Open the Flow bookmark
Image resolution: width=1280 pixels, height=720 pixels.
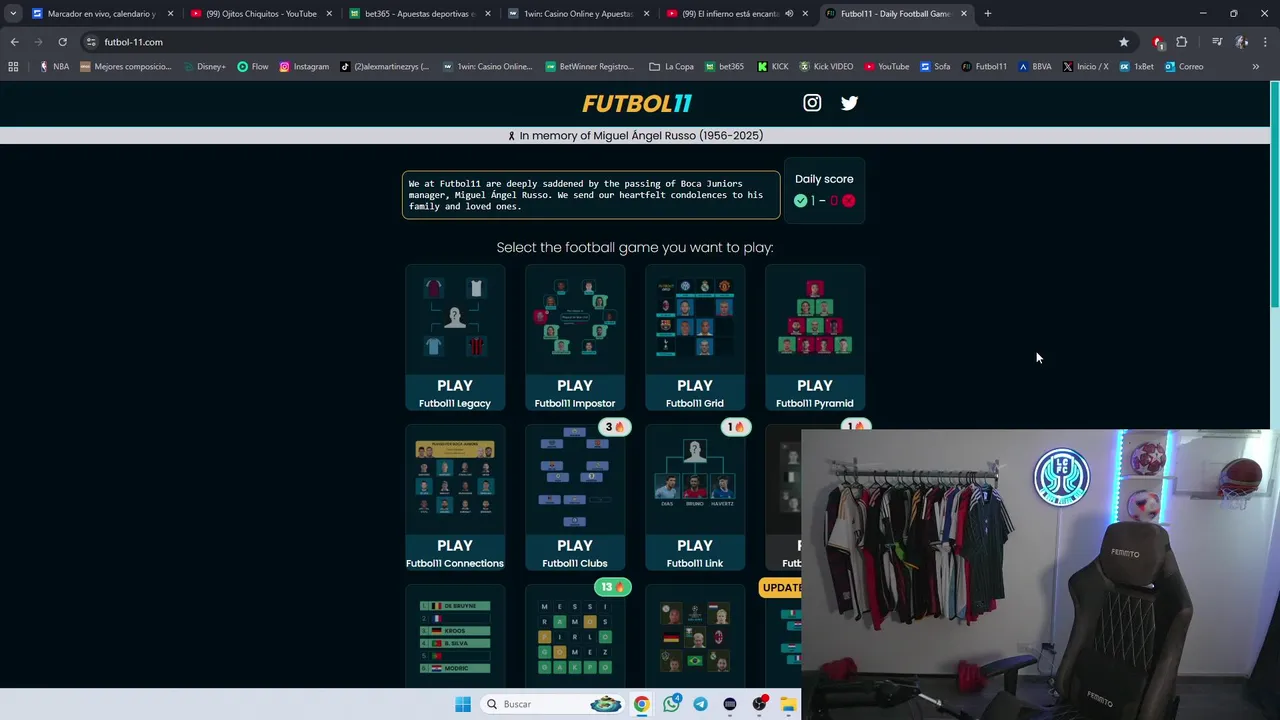click(x=253, y=67)
